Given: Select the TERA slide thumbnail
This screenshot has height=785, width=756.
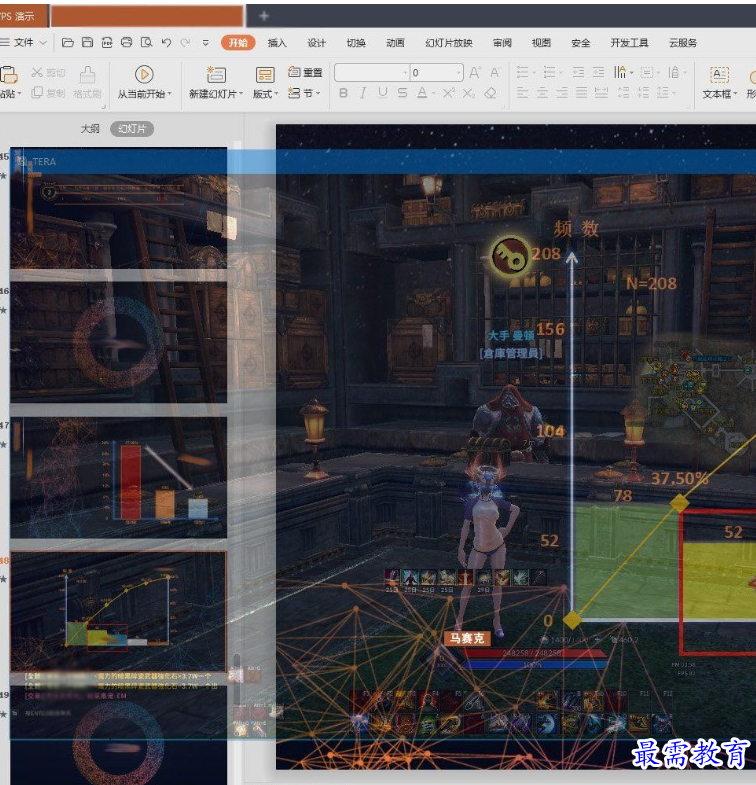Looking at the screenshot, I should coord(118,208).
